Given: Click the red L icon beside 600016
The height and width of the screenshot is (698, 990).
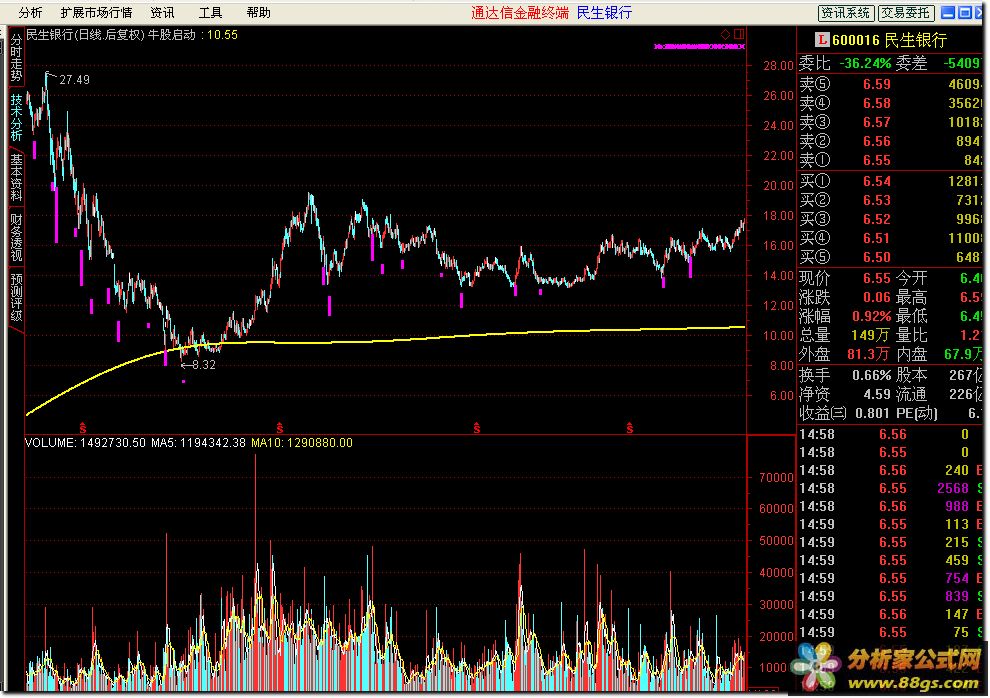Looking at the screenshot, I should click(x=821, y=40).
